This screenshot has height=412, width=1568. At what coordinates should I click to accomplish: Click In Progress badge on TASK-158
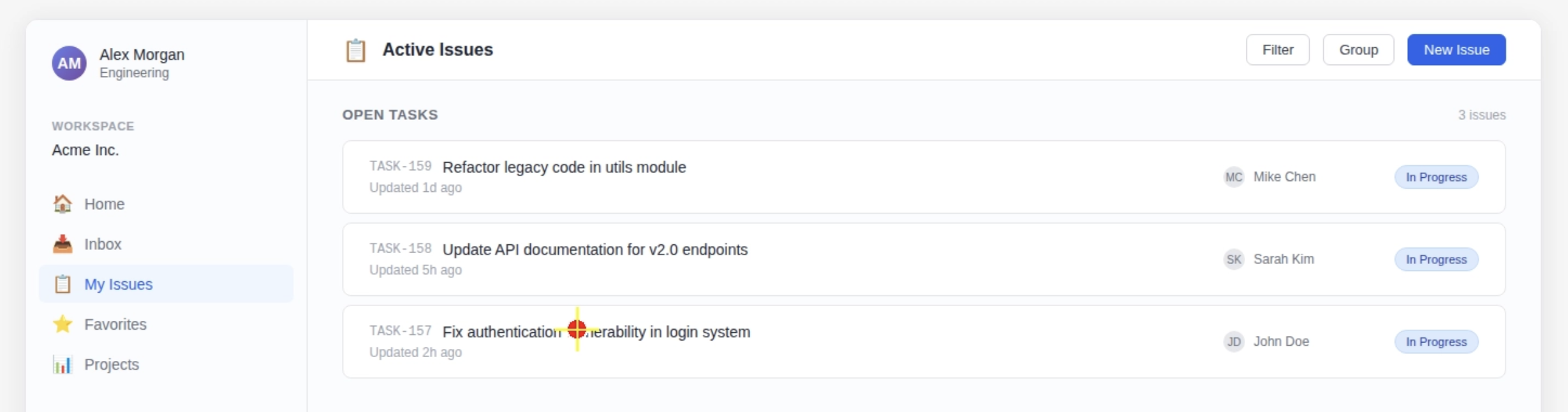(1436, 260)
